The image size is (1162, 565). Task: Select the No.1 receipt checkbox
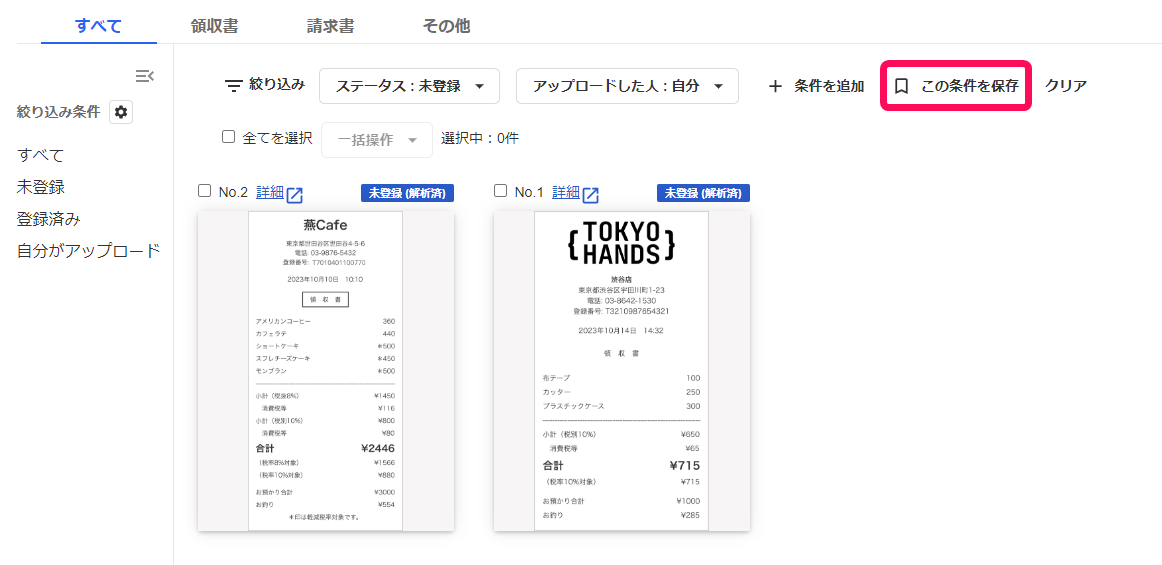501,191
